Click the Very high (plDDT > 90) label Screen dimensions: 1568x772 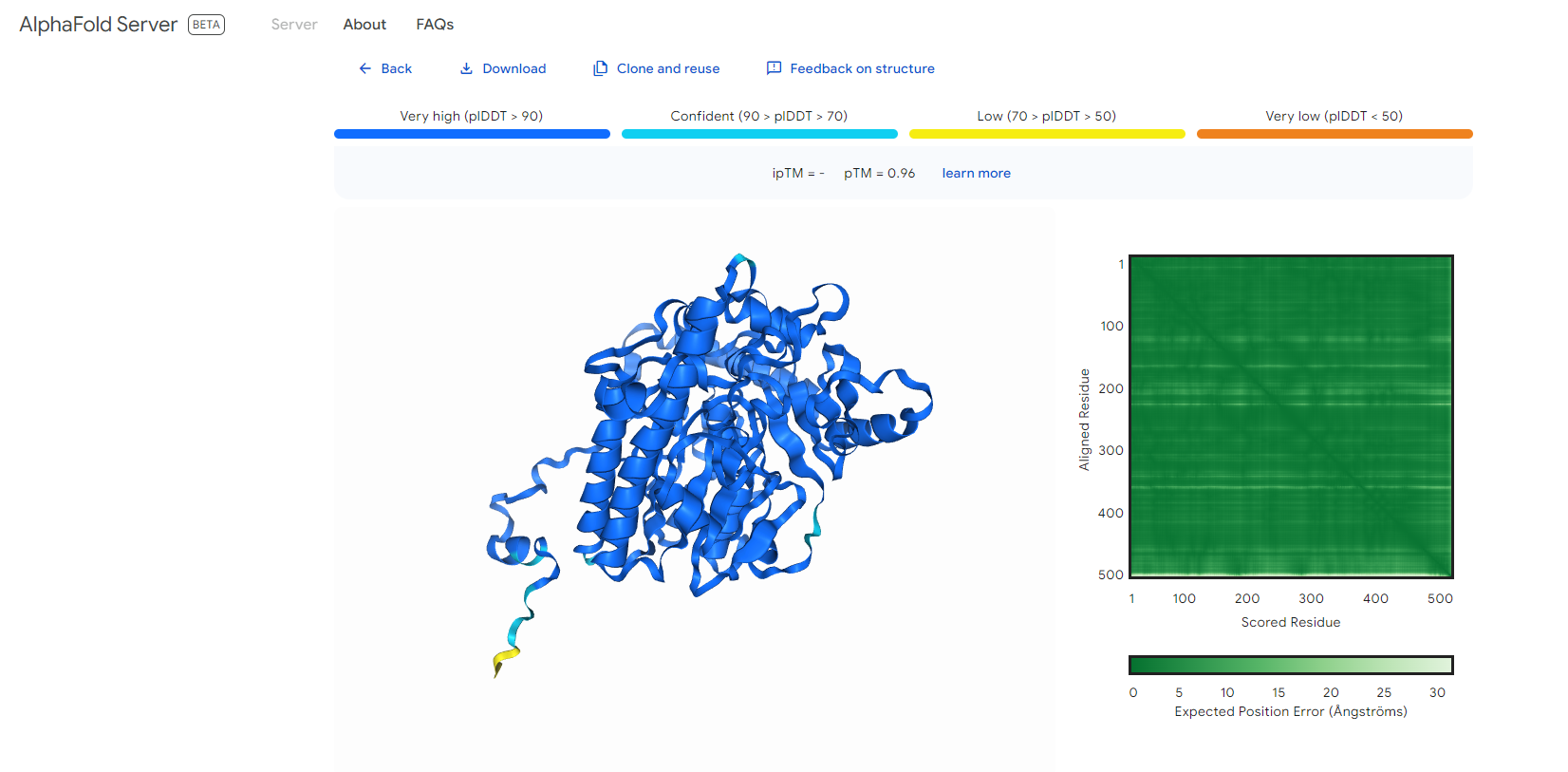coord(471,116)
